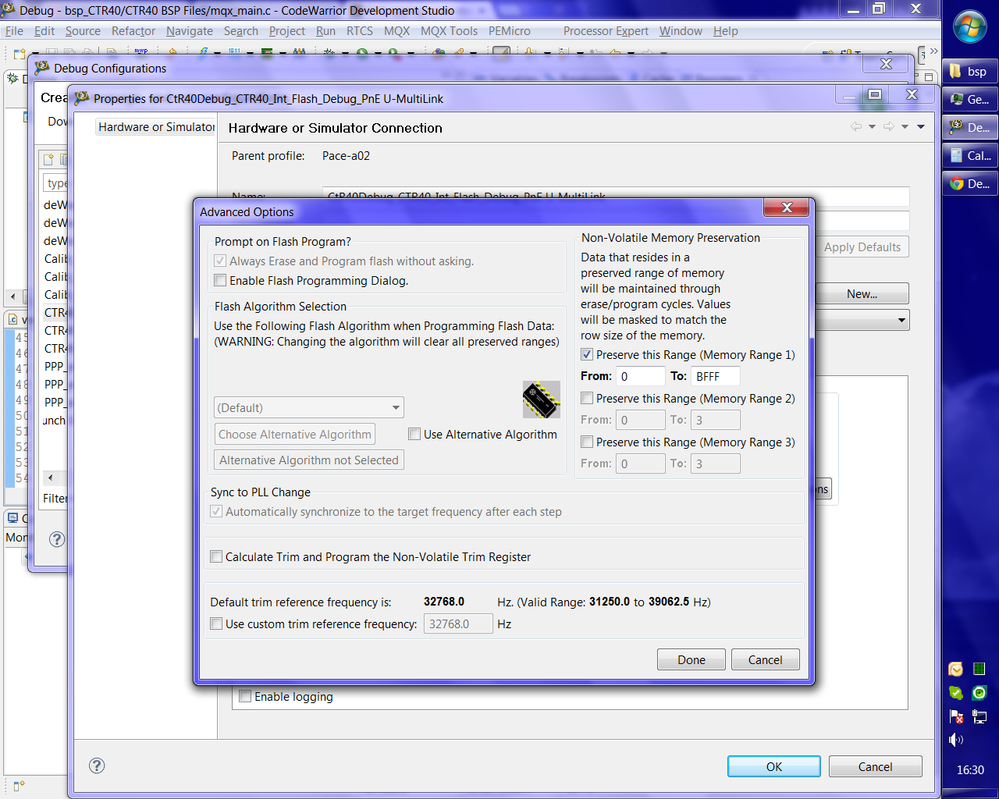Click the 16:30 system clock
This screenshot has height=799, width=999.
(970, 770)
